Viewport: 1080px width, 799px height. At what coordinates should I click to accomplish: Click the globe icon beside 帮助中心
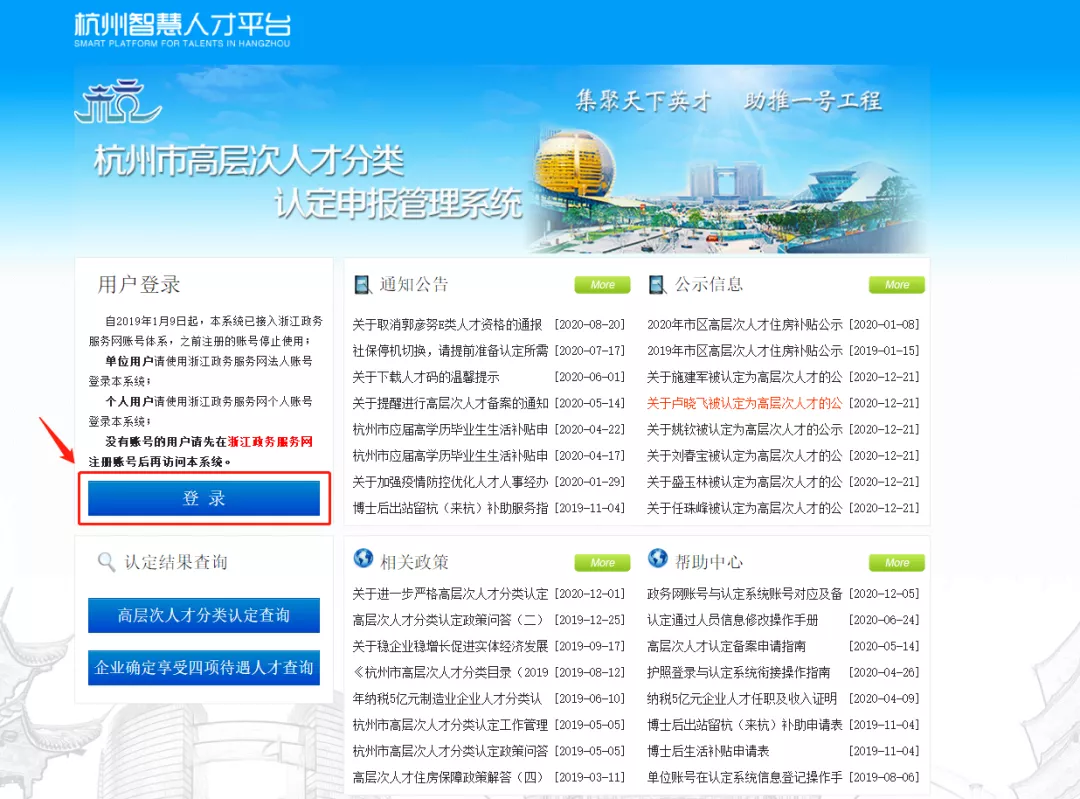click(x=658, y=558)
